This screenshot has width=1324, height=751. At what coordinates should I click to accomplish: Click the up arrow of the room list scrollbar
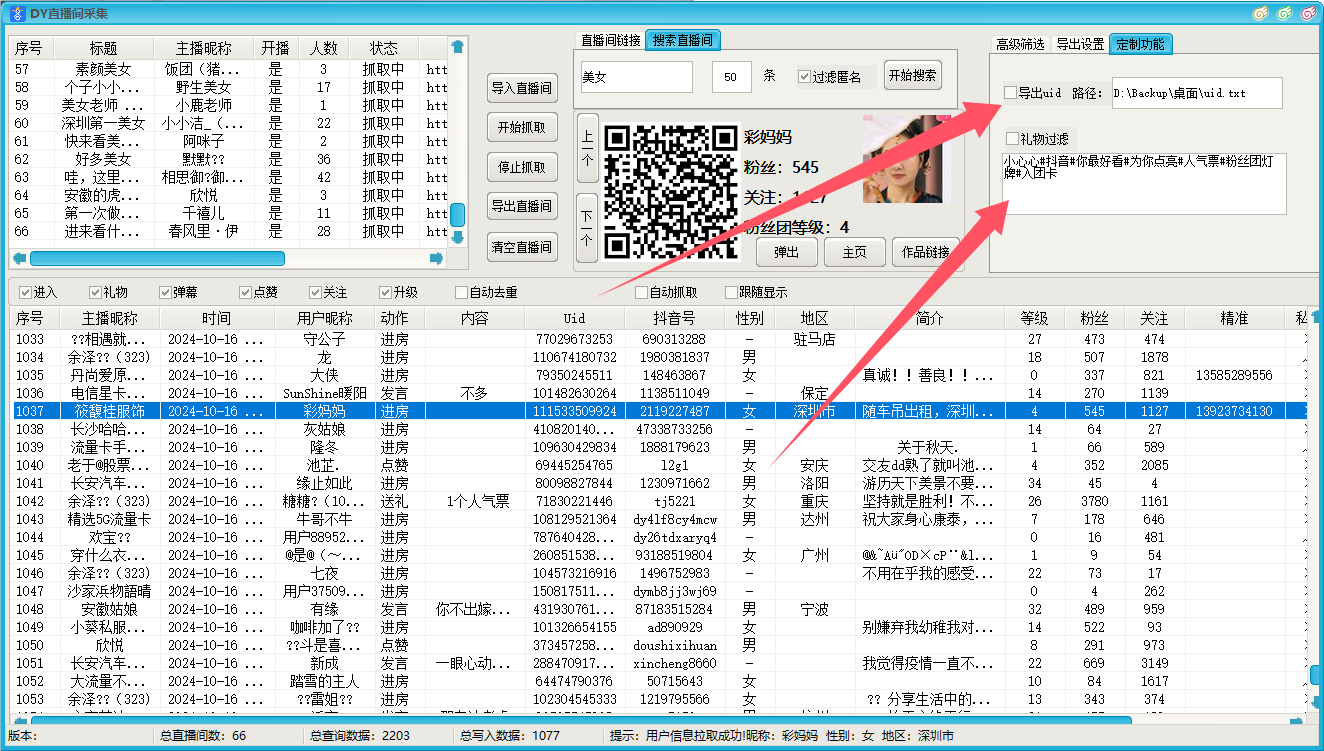pos(457,46)
